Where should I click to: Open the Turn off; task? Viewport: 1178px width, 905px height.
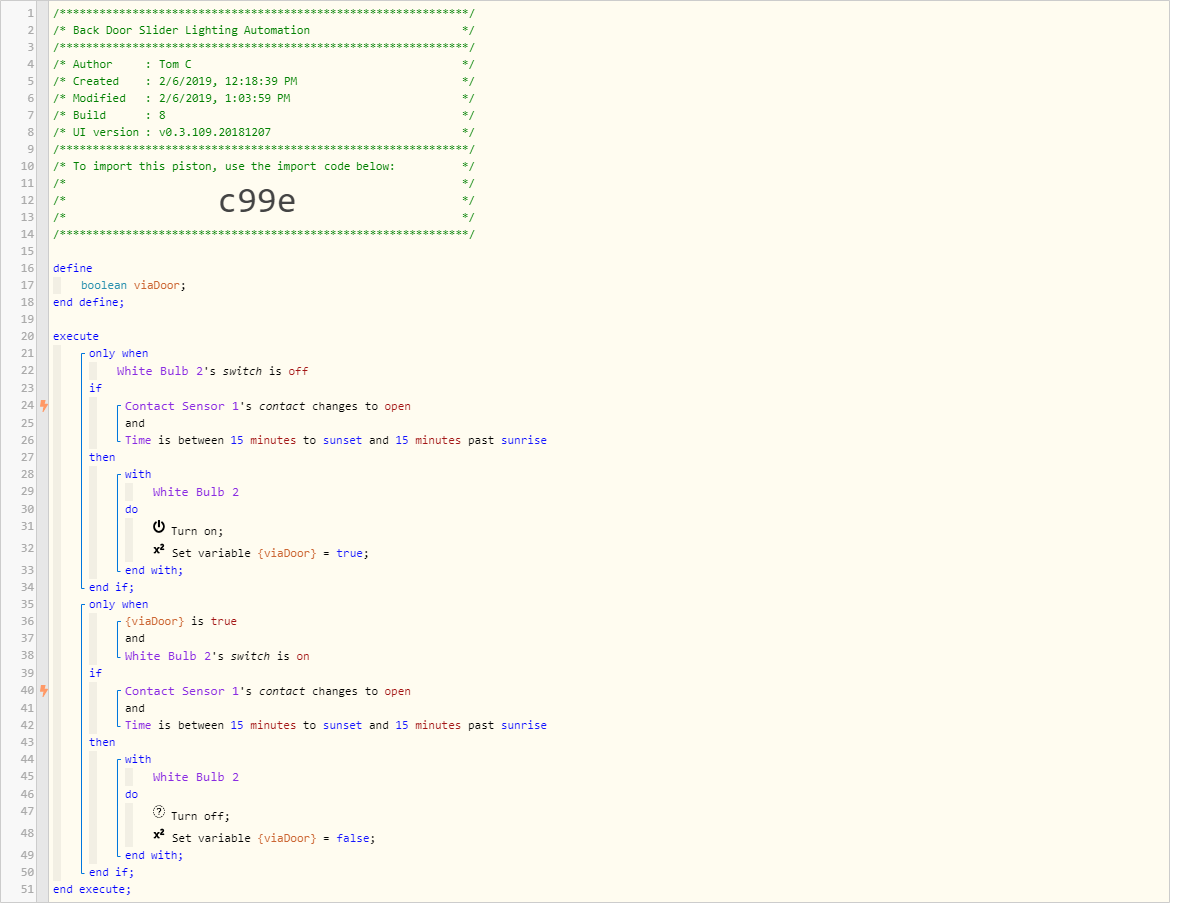coord(200,816)
